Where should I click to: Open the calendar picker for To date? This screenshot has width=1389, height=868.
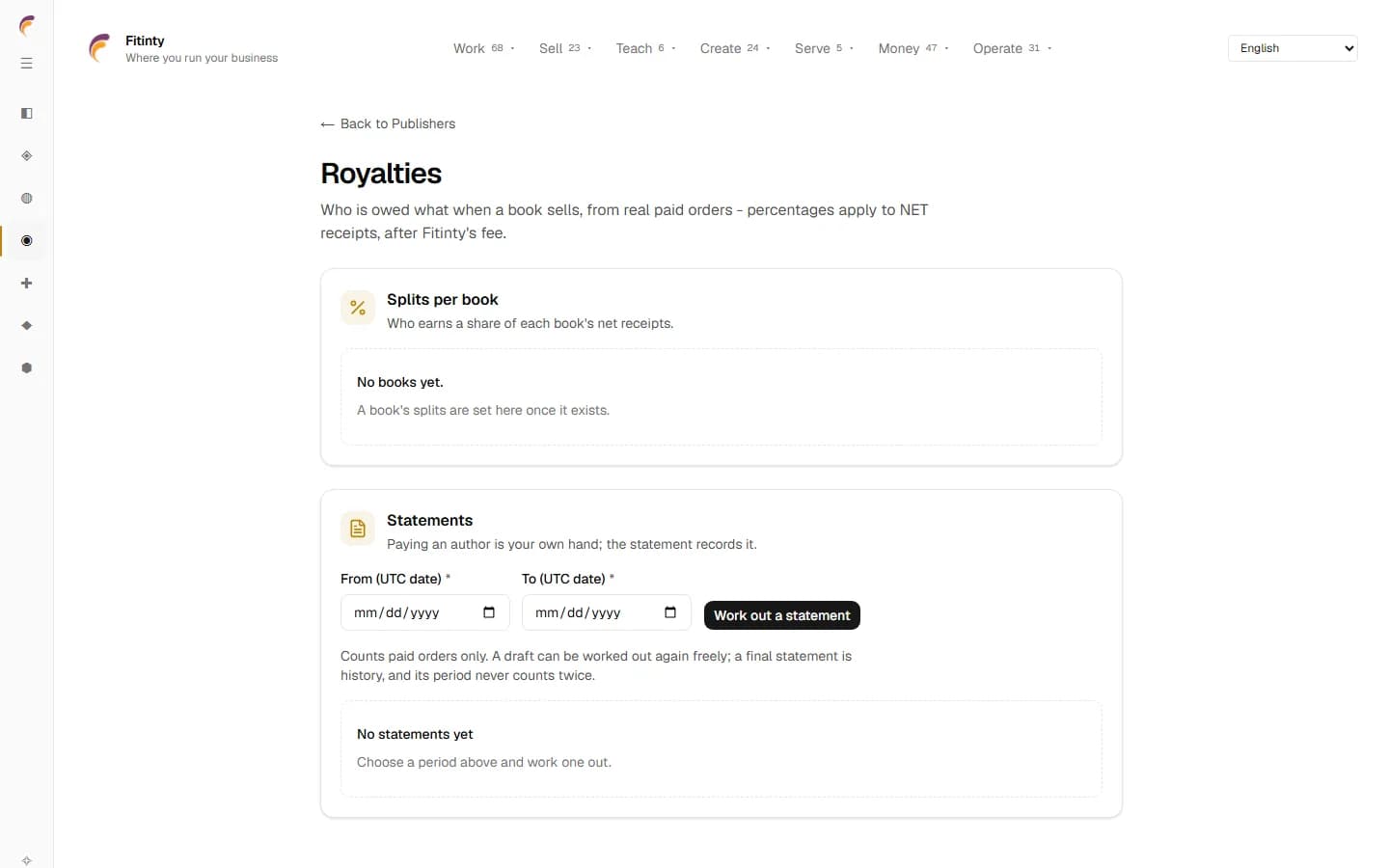tap(670, 612)
